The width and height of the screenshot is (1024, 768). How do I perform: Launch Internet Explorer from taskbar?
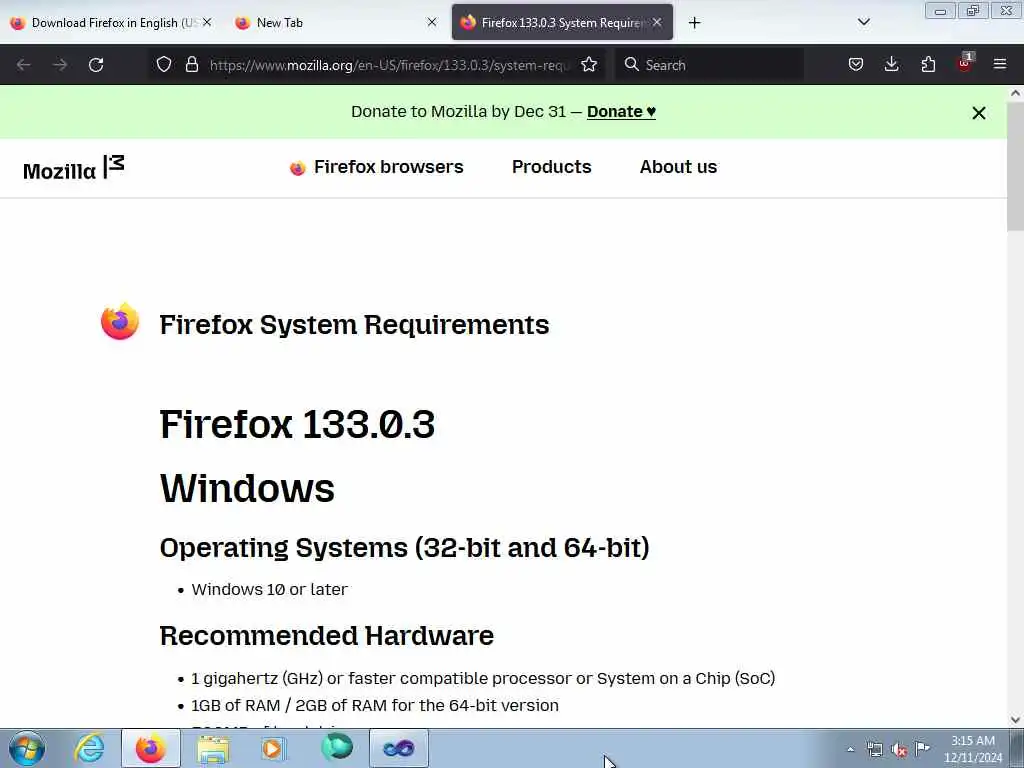click(x=89, y=748)
